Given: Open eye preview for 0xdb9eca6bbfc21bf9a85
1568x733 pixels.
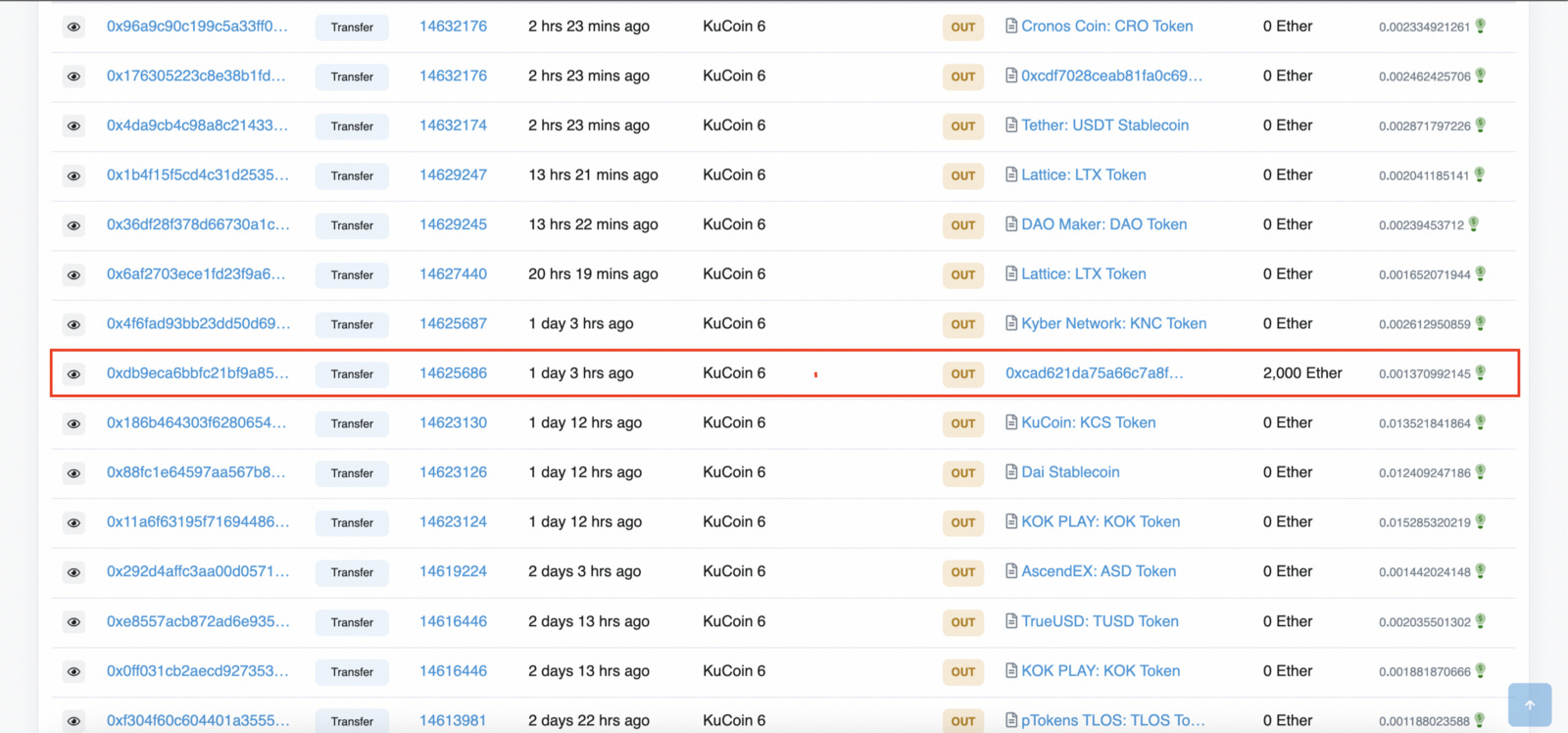Looking at the screenshot, I should (x=73, y=374).
